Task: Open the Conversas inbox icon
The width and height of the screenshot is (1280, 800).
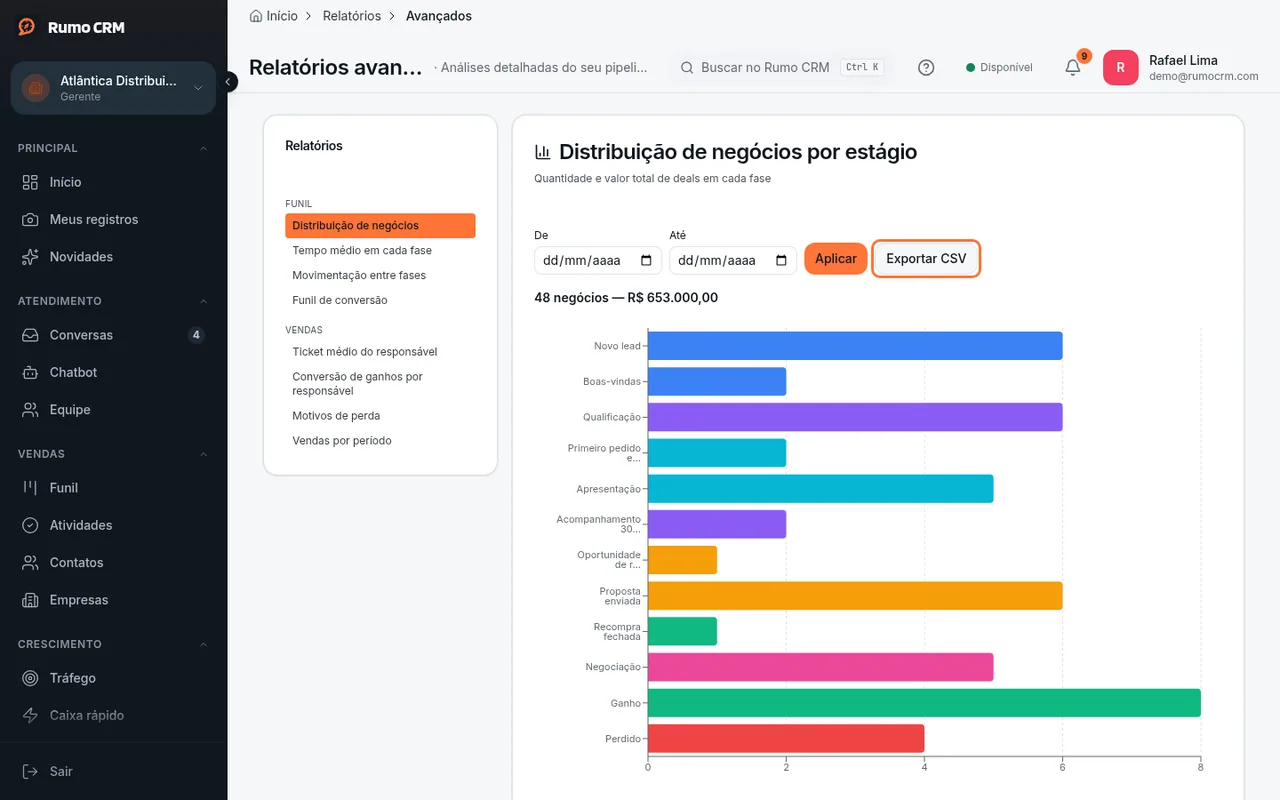Action: (x=31, y=335)
